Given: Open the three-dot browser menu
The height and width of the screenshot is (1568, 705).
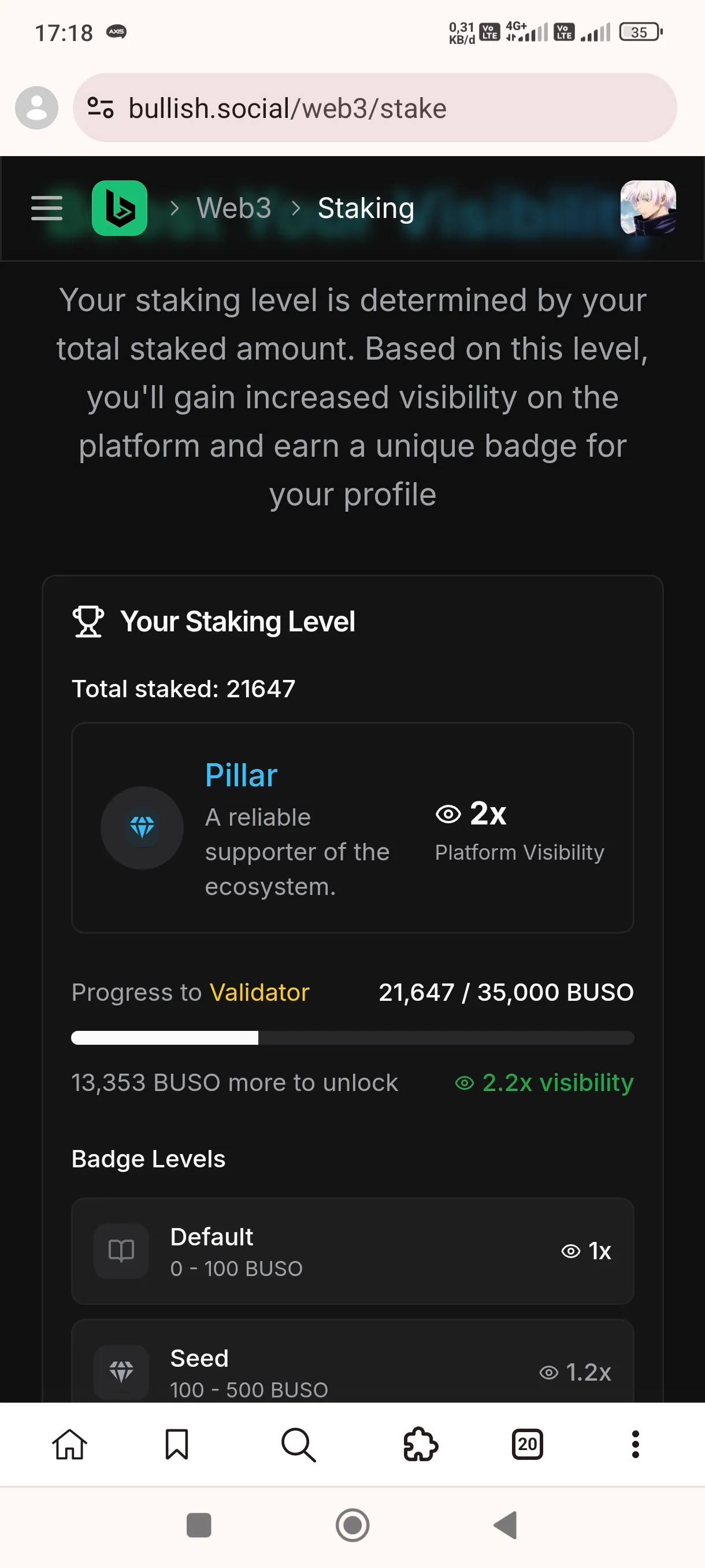Looking at the screenshot, I should [x=635, y=1444].
